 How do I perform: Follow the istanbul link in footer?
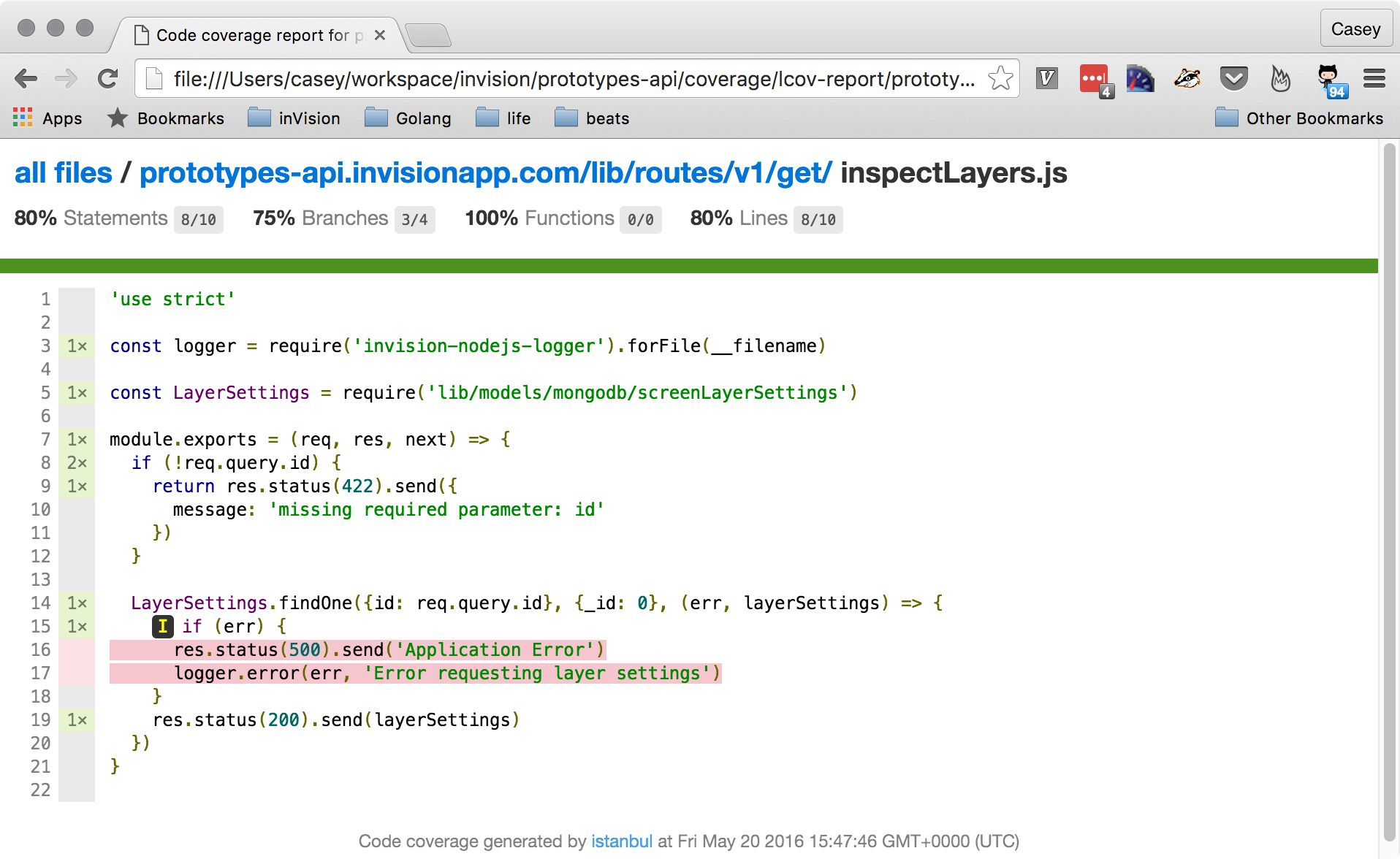click(x=622, y=841)
